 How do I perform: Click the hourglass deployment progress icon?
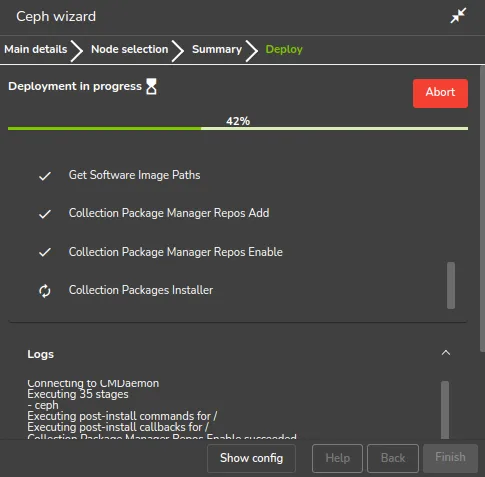[151, 87]
